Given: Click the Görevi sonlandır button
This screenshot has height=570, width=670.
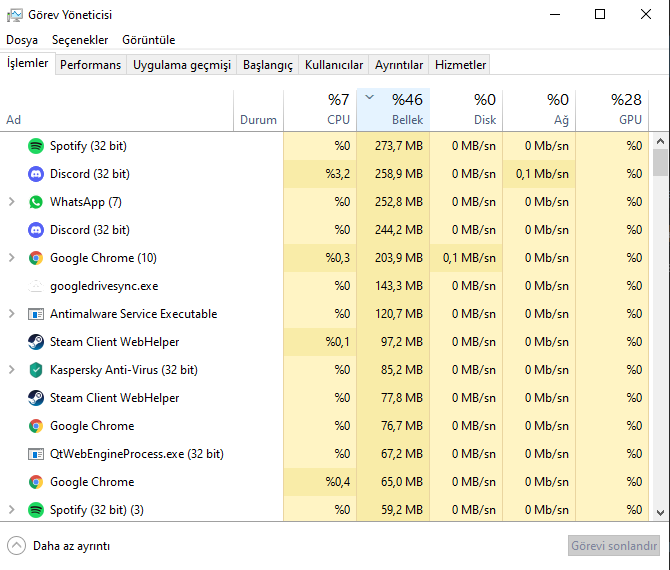Looking at the screenshot, I should [x=614, y=546].
